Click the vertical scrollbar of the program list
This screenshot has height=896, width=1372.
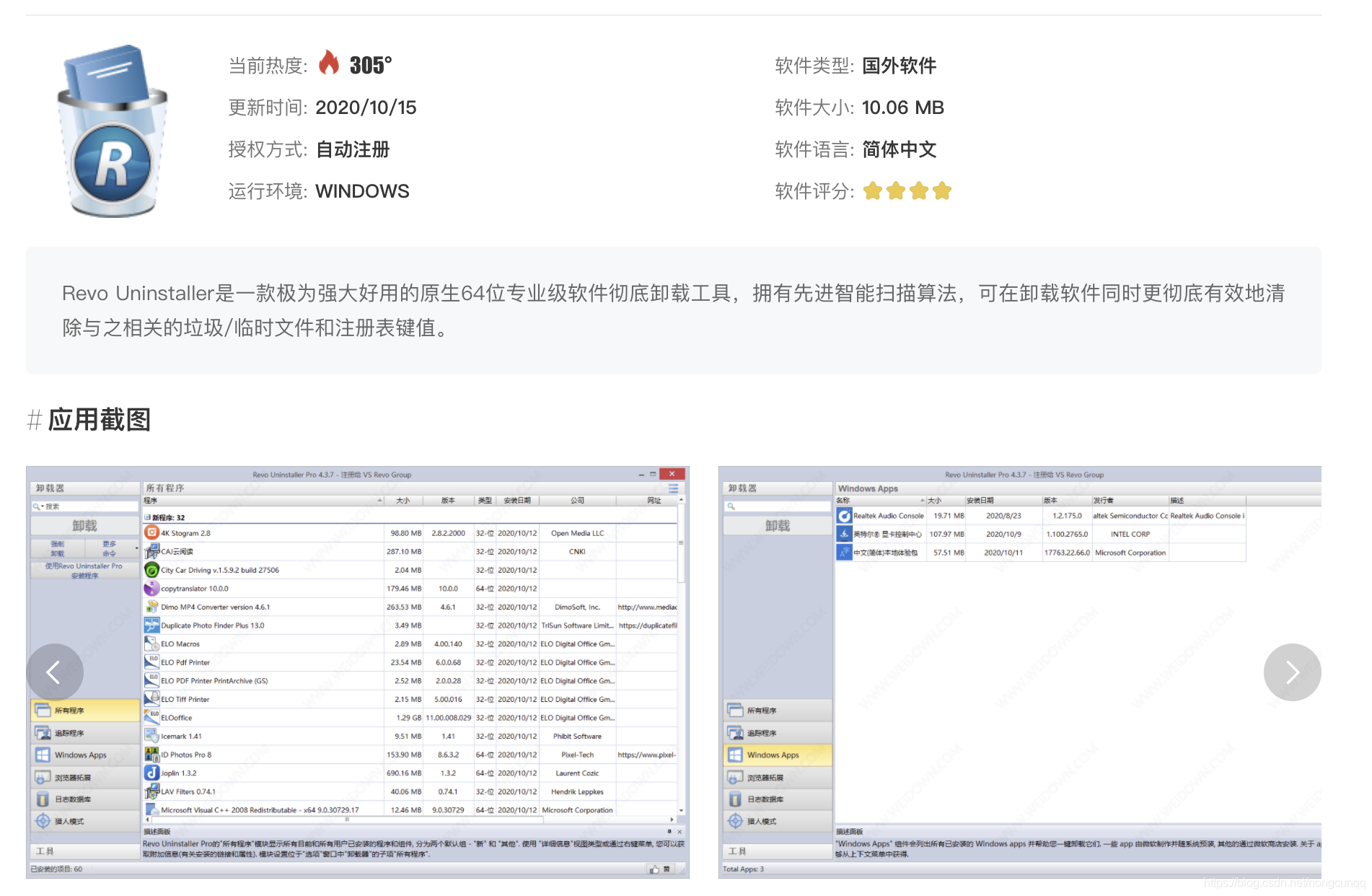point(681,655)
